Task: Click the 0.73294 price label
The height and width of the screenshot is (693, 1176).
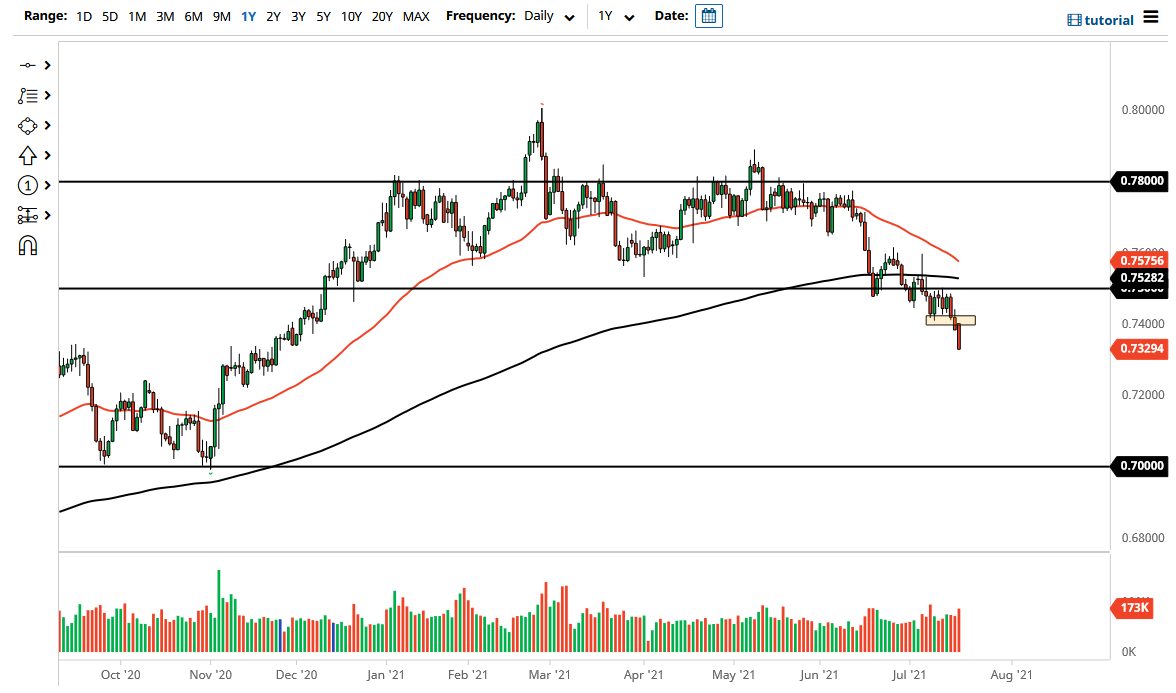Action: pyautogui.click(x=1138, y=349)
